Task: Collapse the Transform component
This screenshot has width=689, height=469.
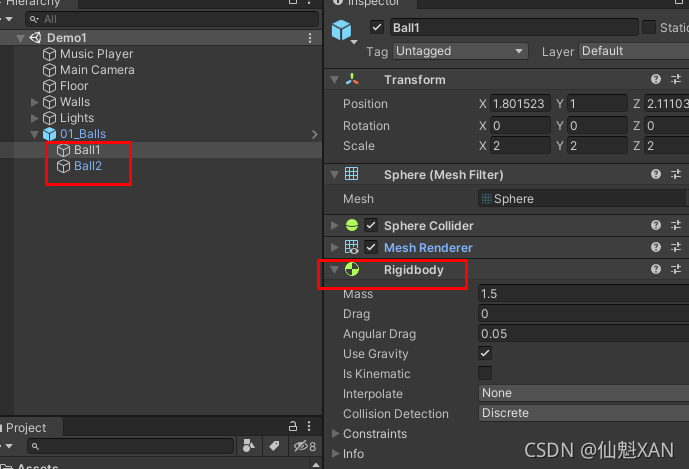Action: [x=334, y=80]
